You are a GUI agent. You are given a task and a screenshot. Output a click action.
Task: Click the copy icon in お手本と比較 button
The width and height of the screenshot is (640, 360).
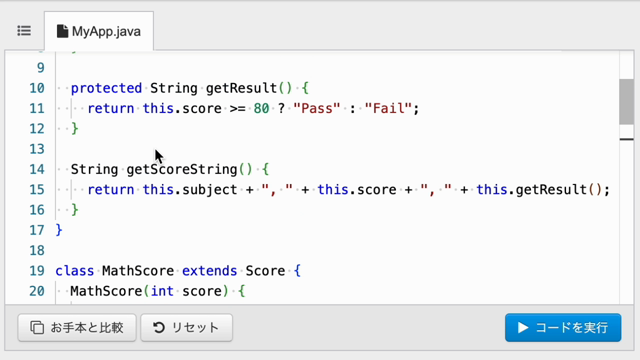pos(37,327)
